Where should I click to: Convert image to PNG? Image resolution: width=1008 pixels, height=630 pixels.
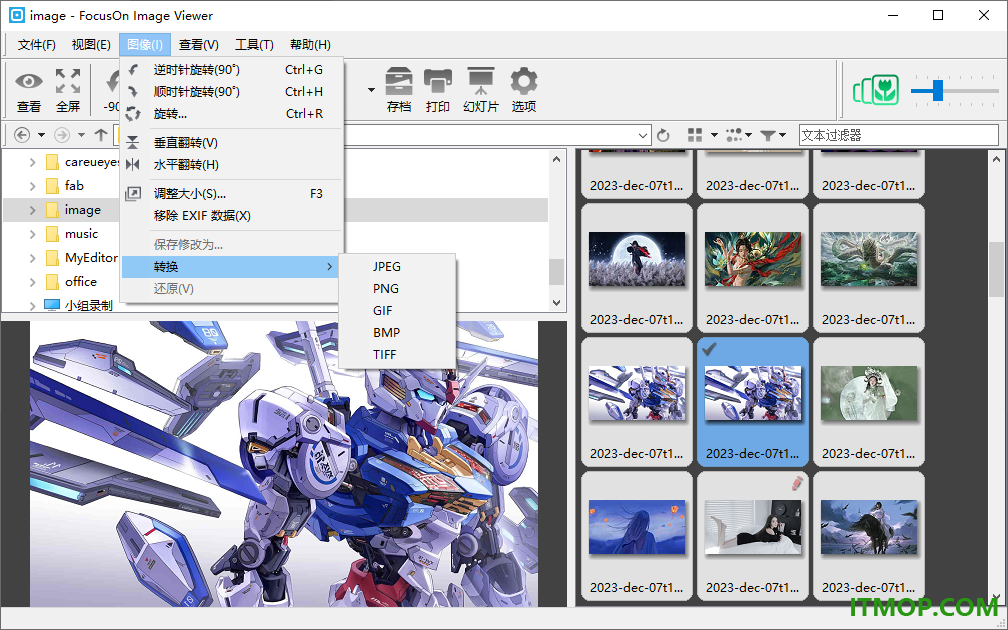[x=397, y=289]
